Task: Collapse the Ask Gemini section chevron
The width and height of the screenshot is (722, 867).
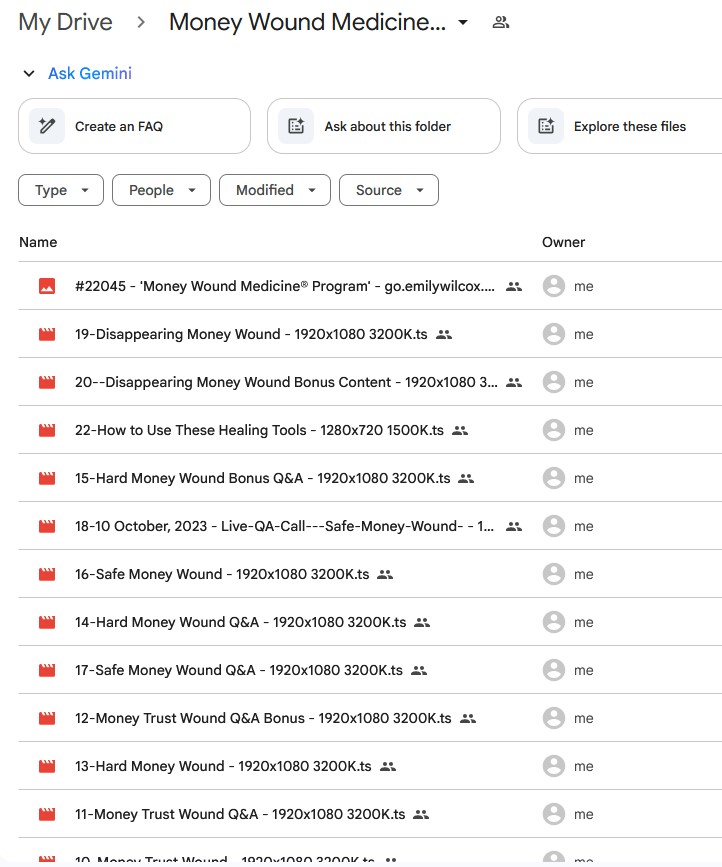Action: 27,74
